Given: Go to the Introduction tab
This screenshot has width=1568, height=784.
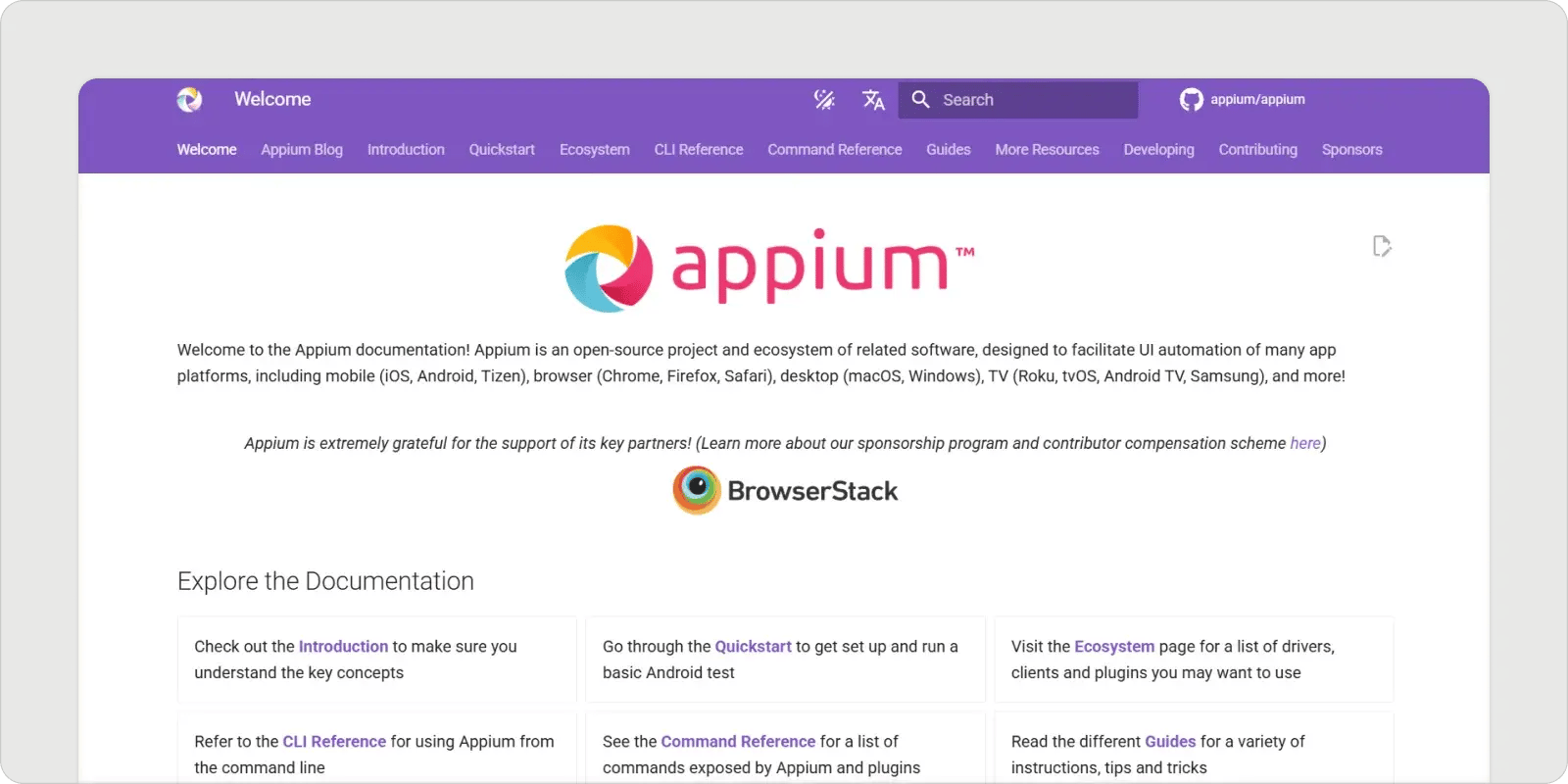Looking at the screenshot, I should [406, 149].
